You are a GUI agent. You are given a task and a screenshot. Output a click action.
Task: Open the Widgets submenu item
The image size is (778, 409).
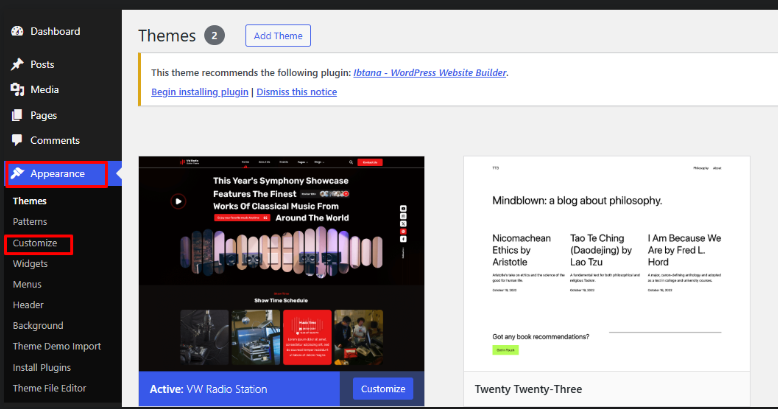coord(30,264)
